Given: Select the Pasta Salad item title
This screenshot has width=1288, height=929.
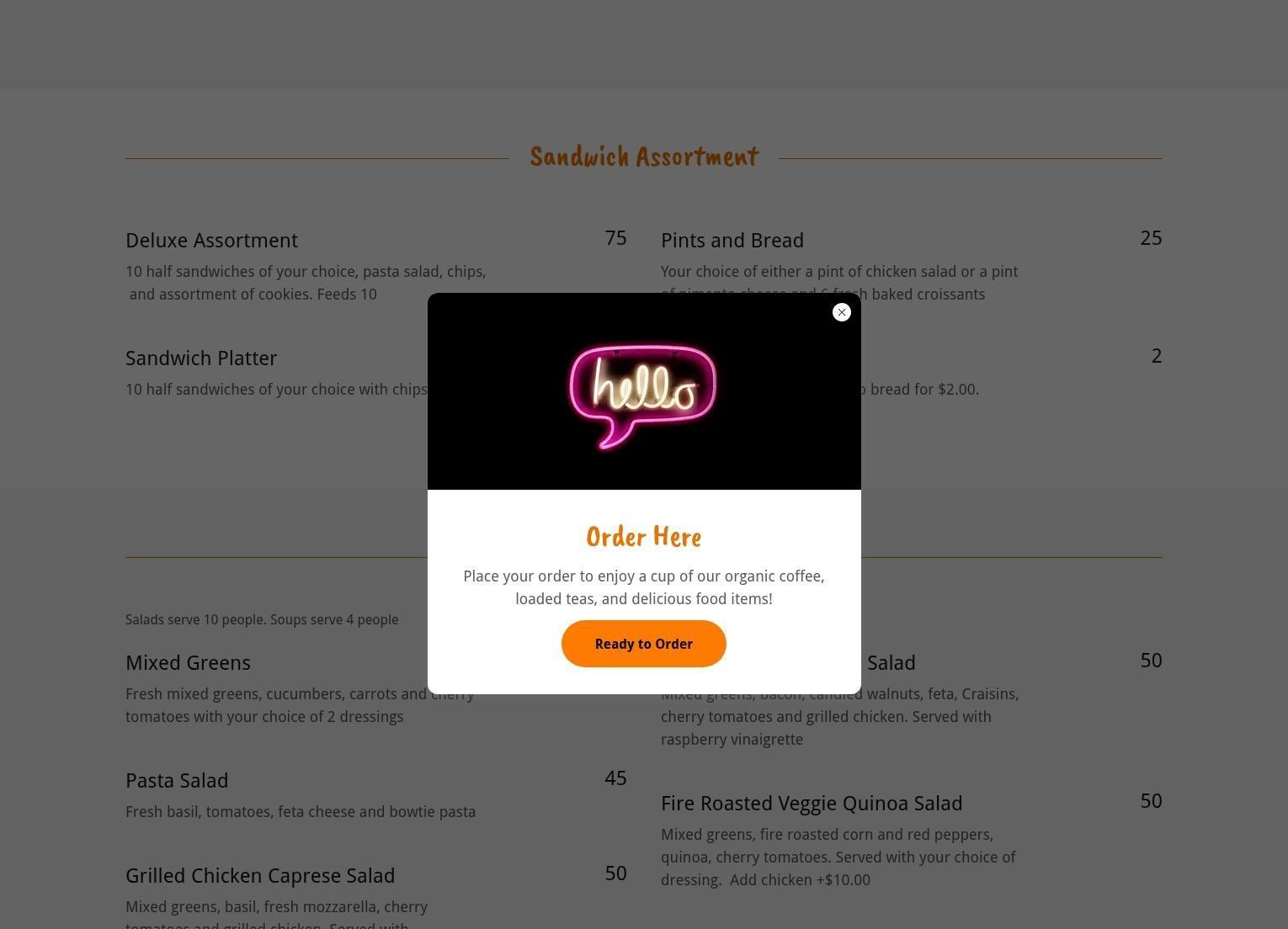Looking at the screenshot, I should coord(177,781).
